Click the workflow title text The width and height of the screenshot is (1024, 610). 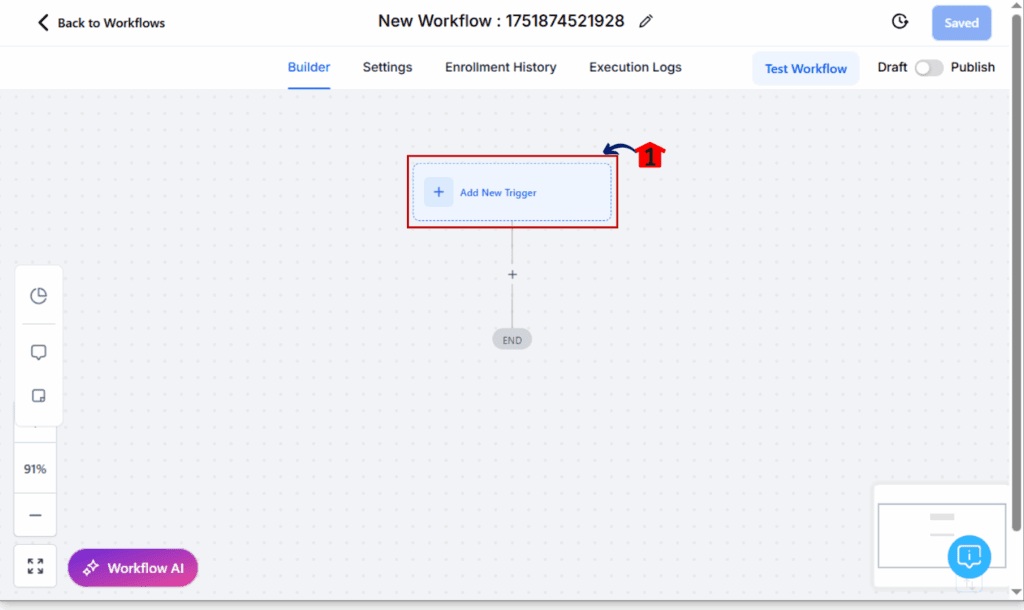501,21
